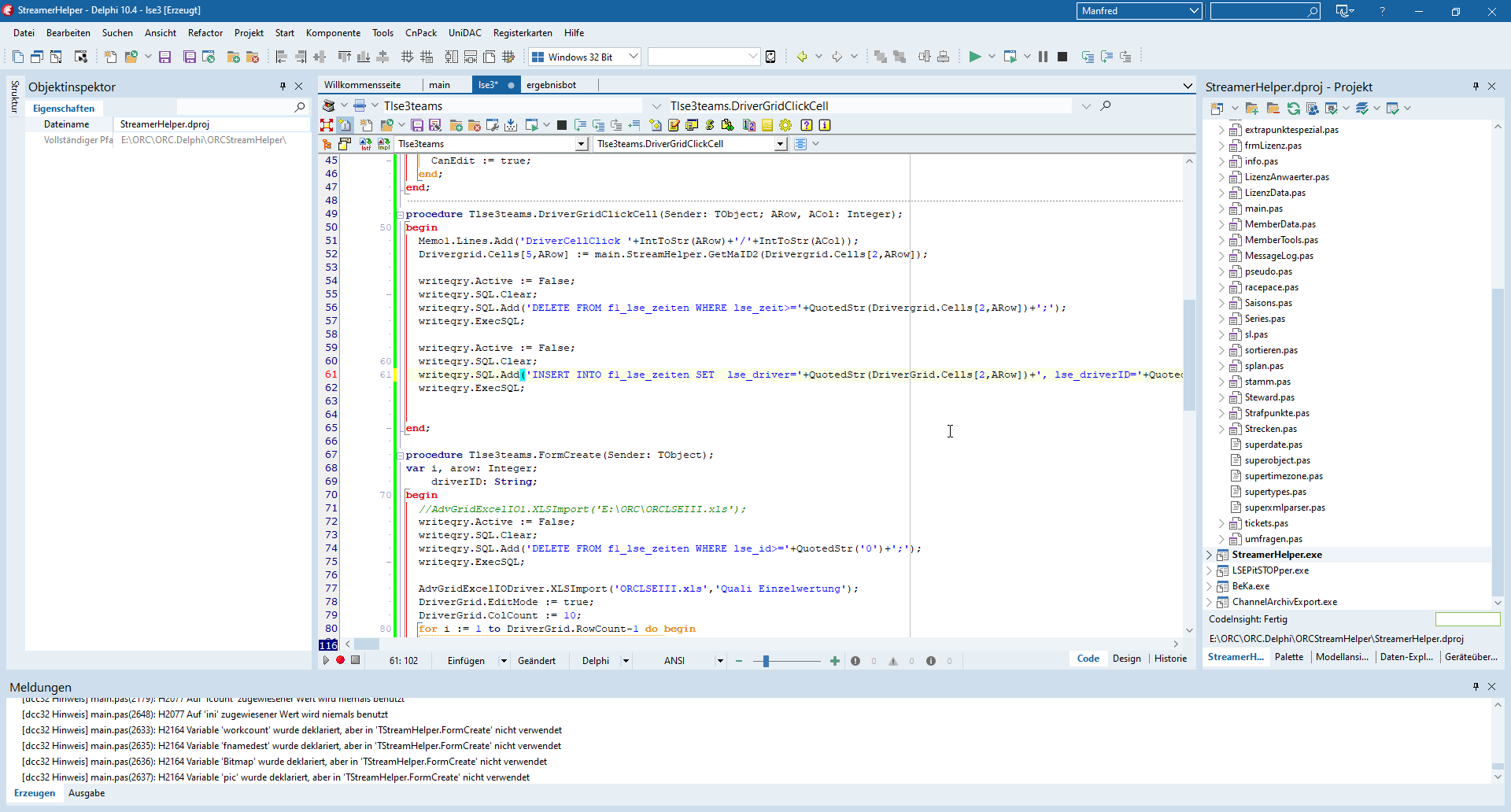1511x812 pixels.
Task: Toggle the Struktur side tab
Action: (14, 97)
